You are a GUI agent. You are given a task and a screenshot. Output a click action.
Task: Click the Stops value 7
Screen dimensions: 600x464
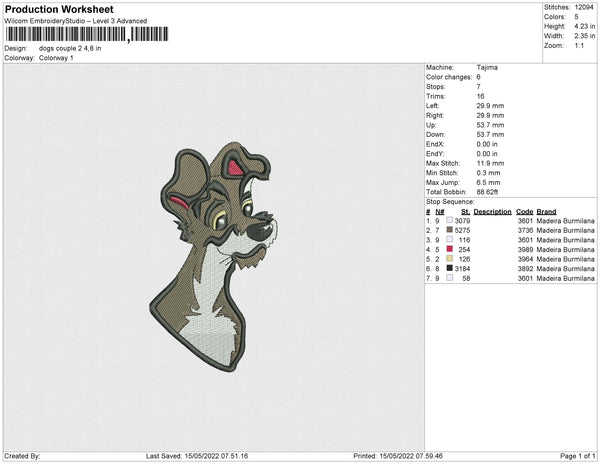(479, 87)
